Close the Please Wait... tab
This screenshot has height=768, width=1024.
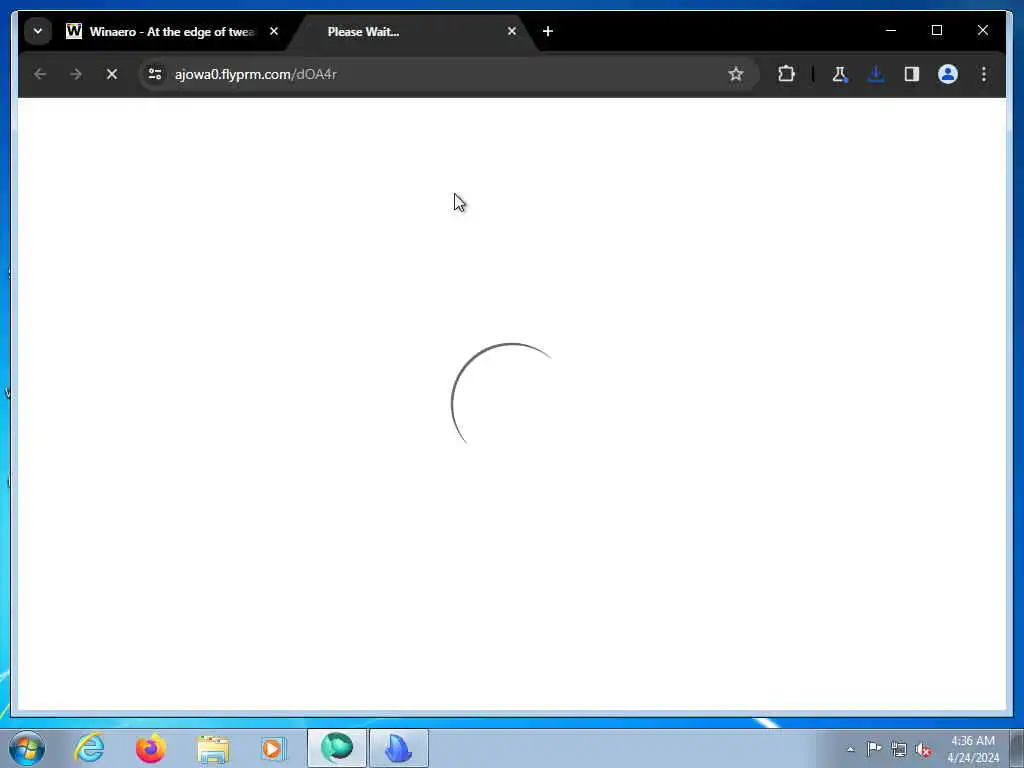click(x=512, y=31)
